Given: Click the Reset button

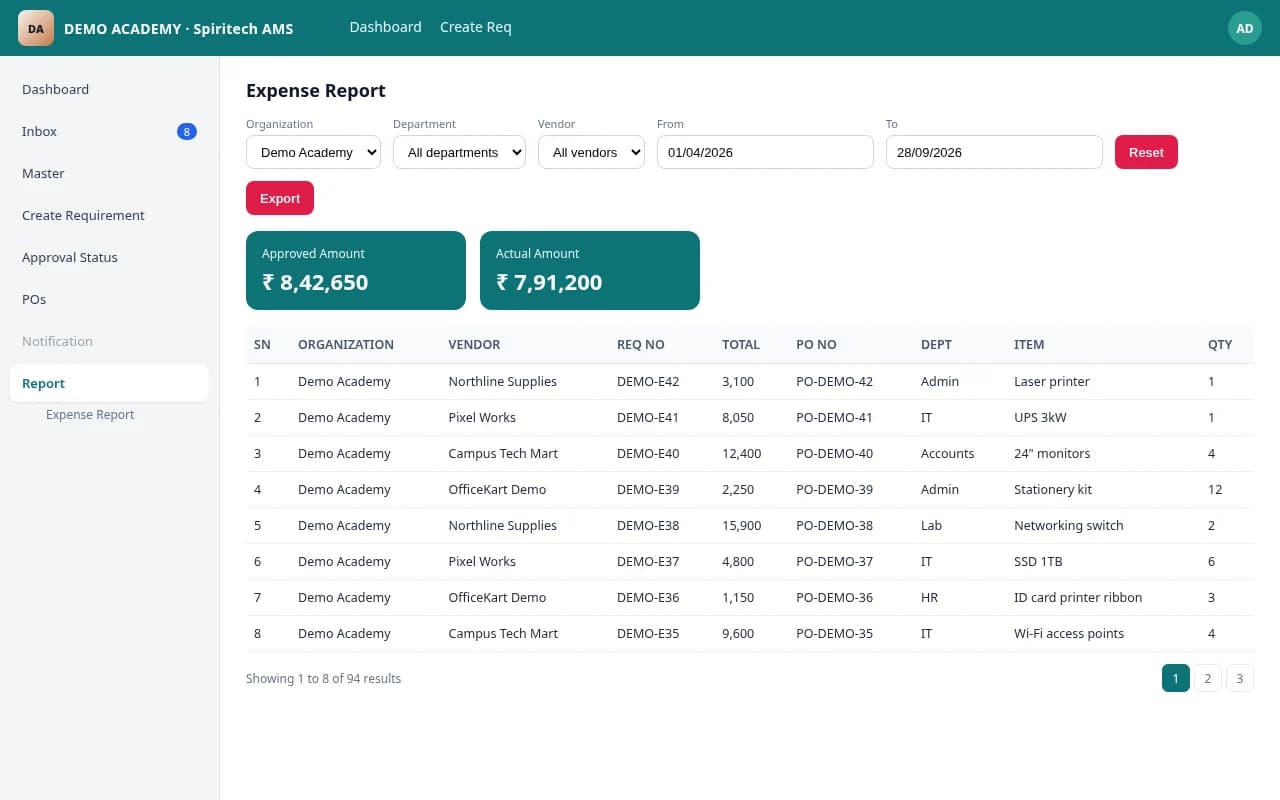Looking at the screenshot, I should pos(1146,152).
